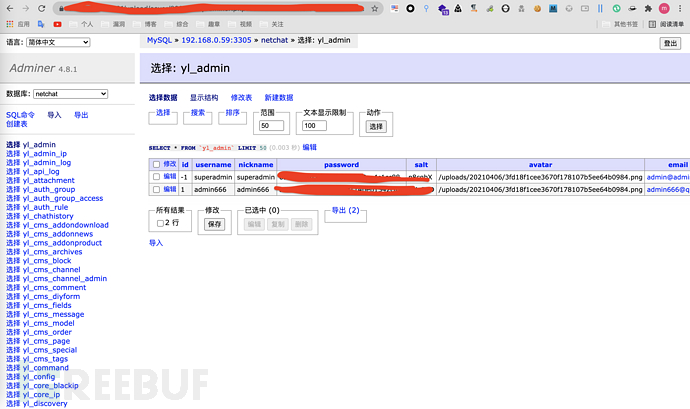
Task: Click the 保存 save button
Action: tap(214, 224)
